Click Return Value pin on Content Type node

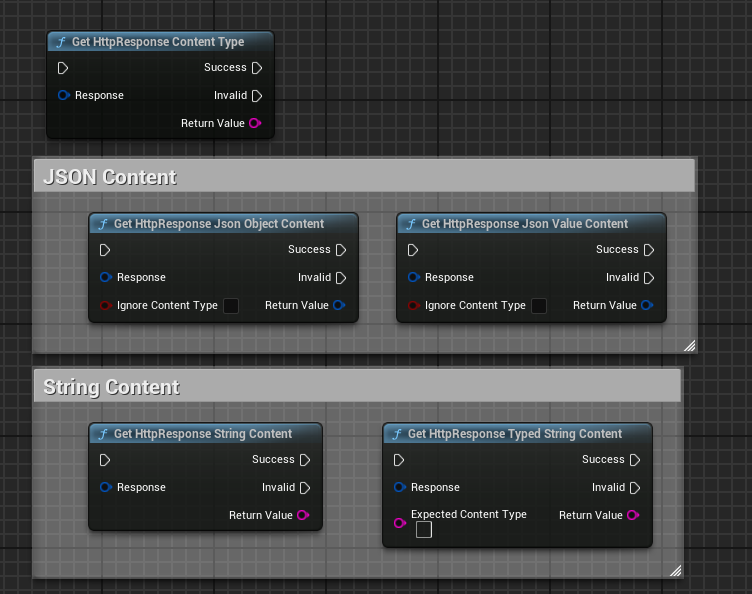(x=255, y=124)
